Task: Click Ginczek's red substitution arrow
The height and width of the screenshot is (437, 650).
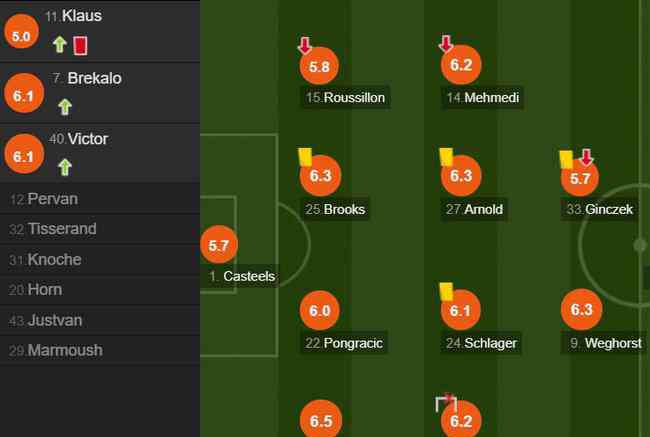Action: 586,157
